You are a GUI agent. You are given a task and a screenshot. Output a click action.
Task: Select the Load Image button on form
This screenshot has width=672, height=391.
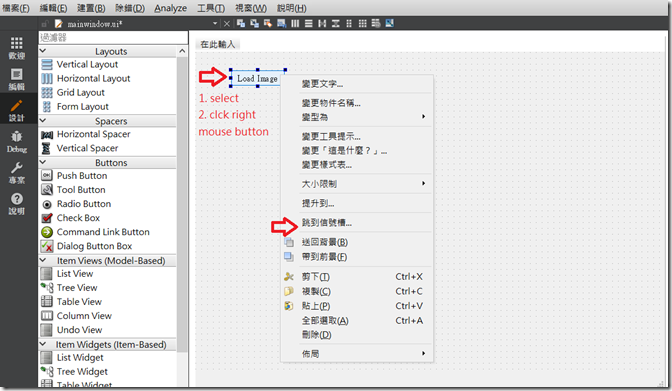point(257,78)
